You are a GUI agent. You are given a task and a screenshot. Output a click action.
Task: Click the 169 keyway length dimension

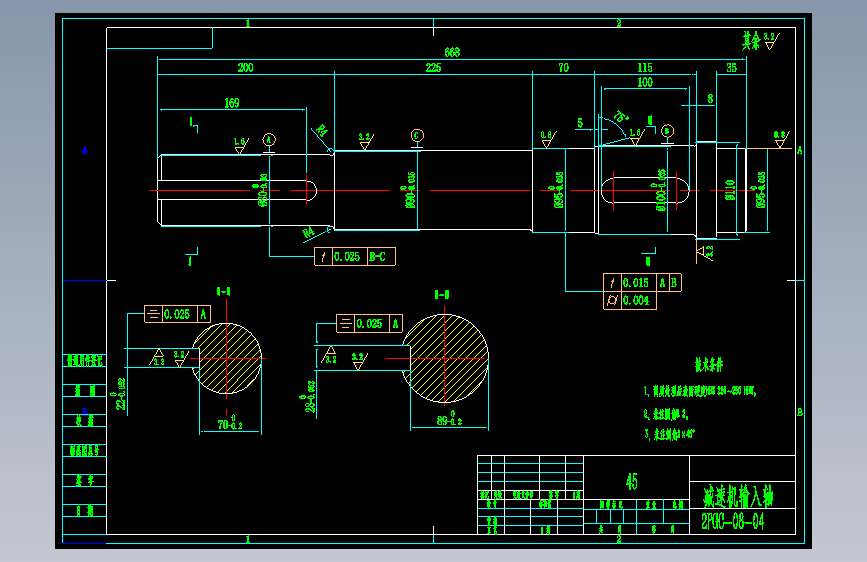232,103
